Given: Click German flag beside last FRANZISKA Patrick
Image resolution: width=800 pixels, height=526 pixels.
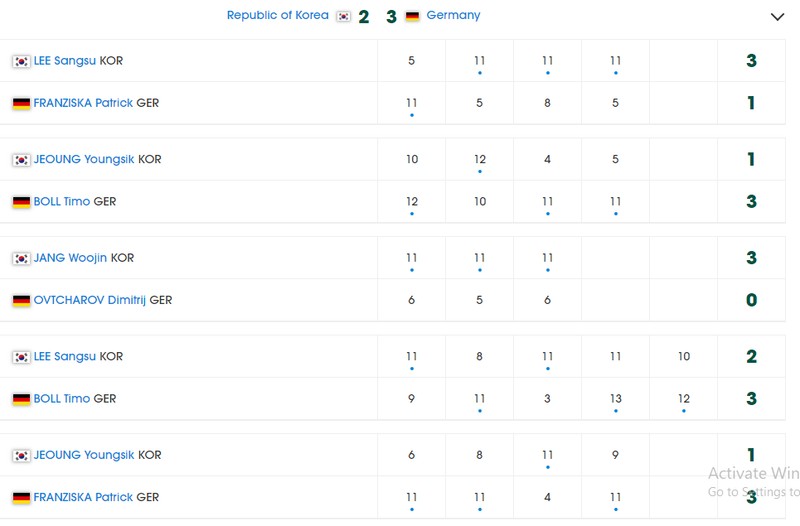Looking at the screenshot, I should point(21,498).
